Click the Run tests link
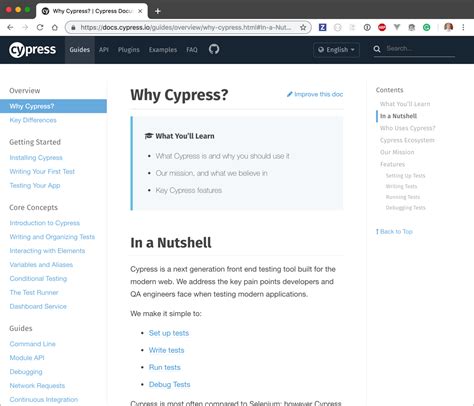The height and width of the screenshot is (406, 474). point(165,367)
